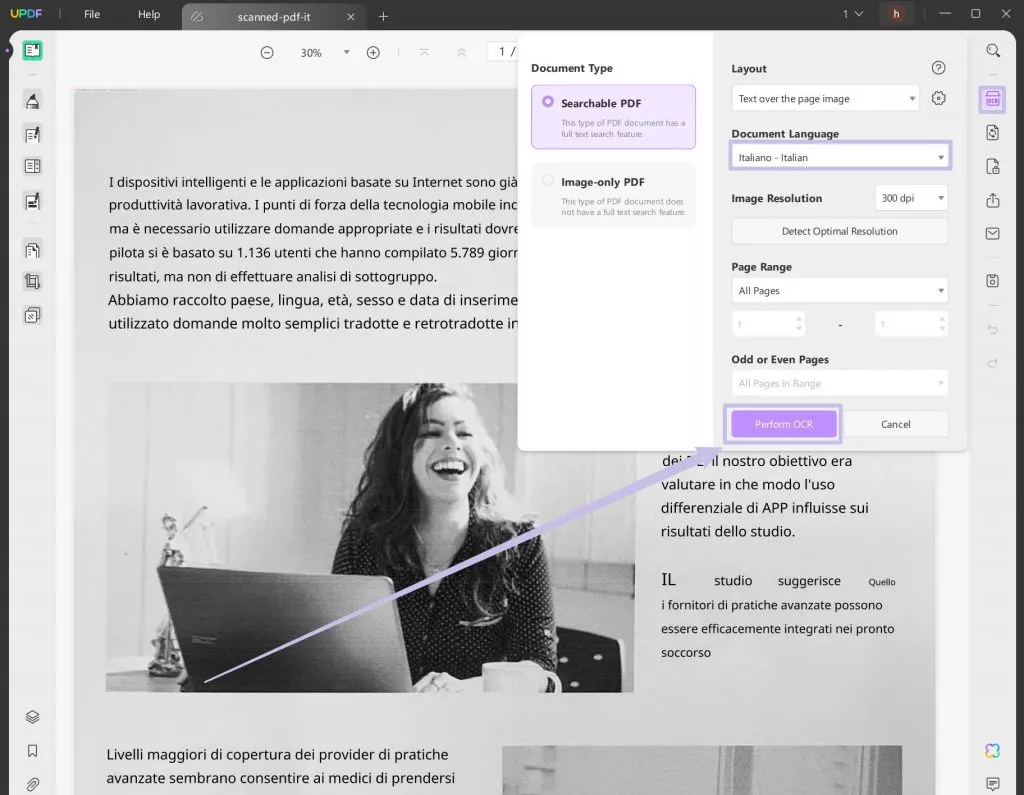1024x795 pixels.
Task: Go to the previous page arrow
Action: [461, 52]
